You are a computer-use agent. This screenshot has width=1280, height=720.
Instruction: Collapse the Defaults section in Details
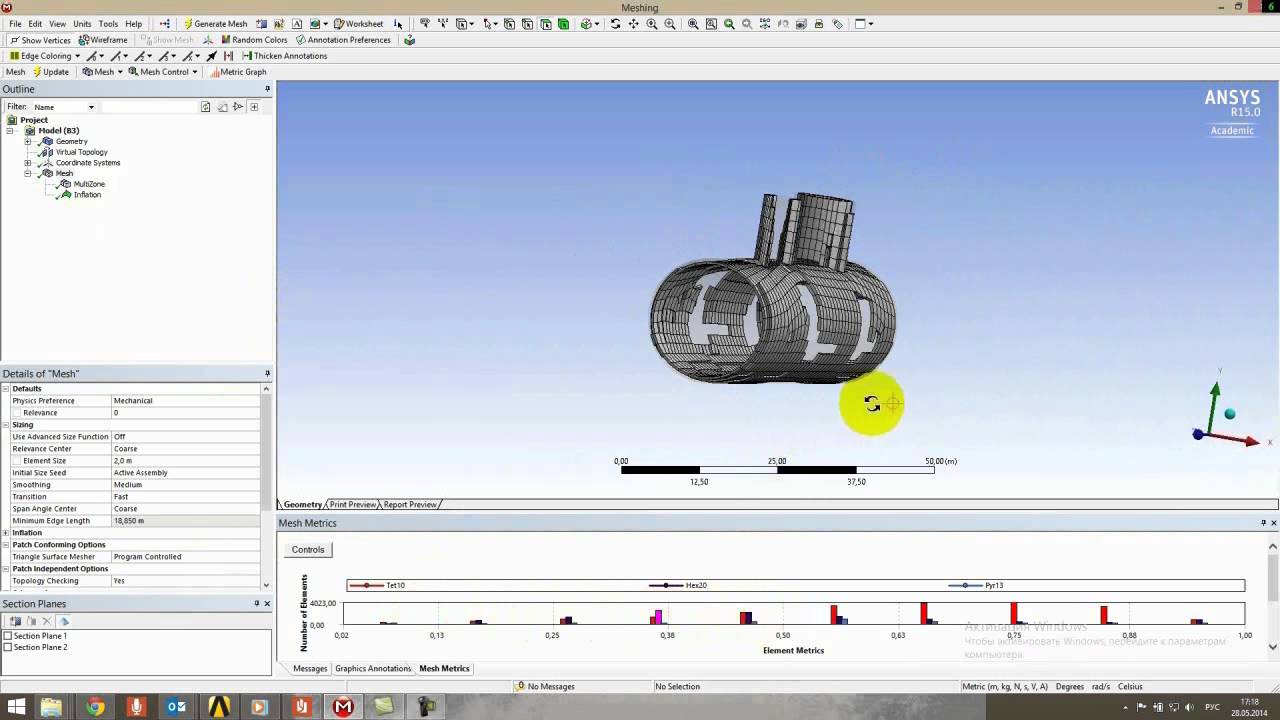point(5,389)
